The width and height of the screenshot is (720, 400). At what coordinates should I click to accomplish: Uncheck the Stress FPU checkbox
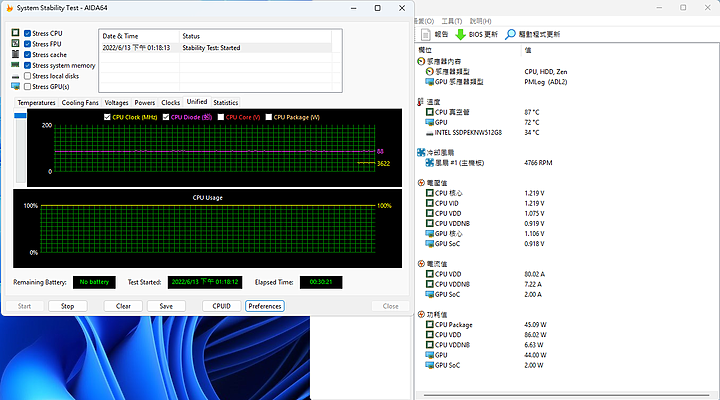[28, 44]
